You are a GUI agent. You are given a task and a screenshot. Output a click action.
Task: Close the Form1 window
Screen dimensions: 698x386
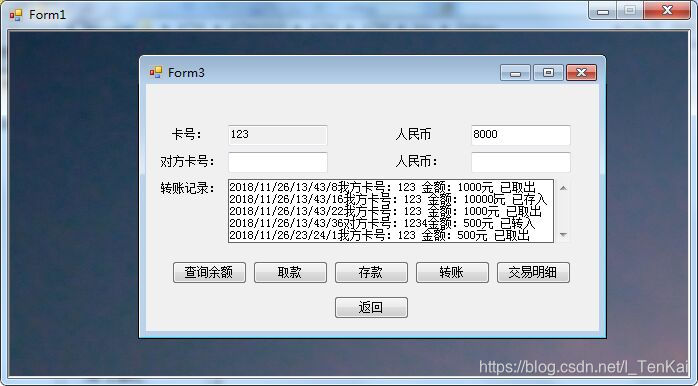coord(667,11)
